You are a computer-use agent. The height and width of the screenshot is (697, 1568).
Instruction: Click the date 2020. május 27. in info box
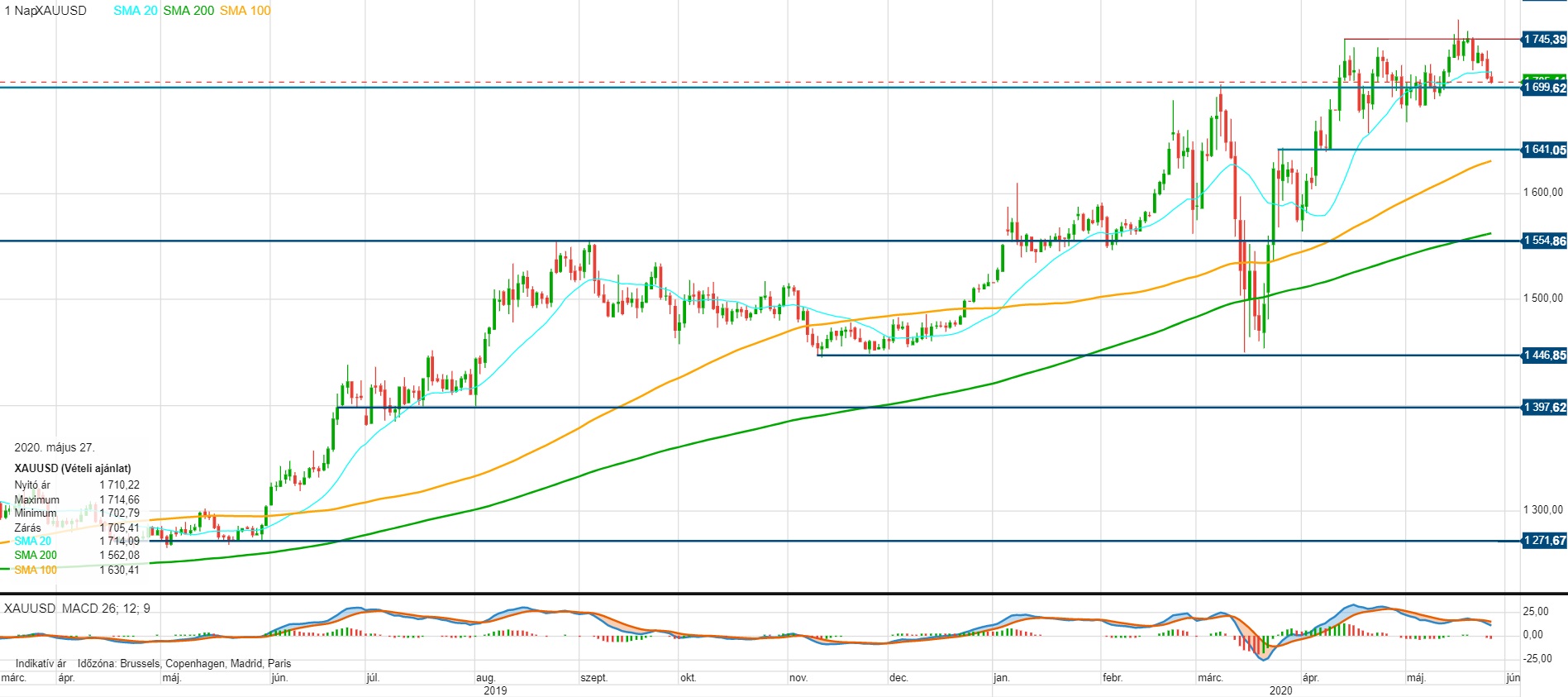click(x=55, y=447)
